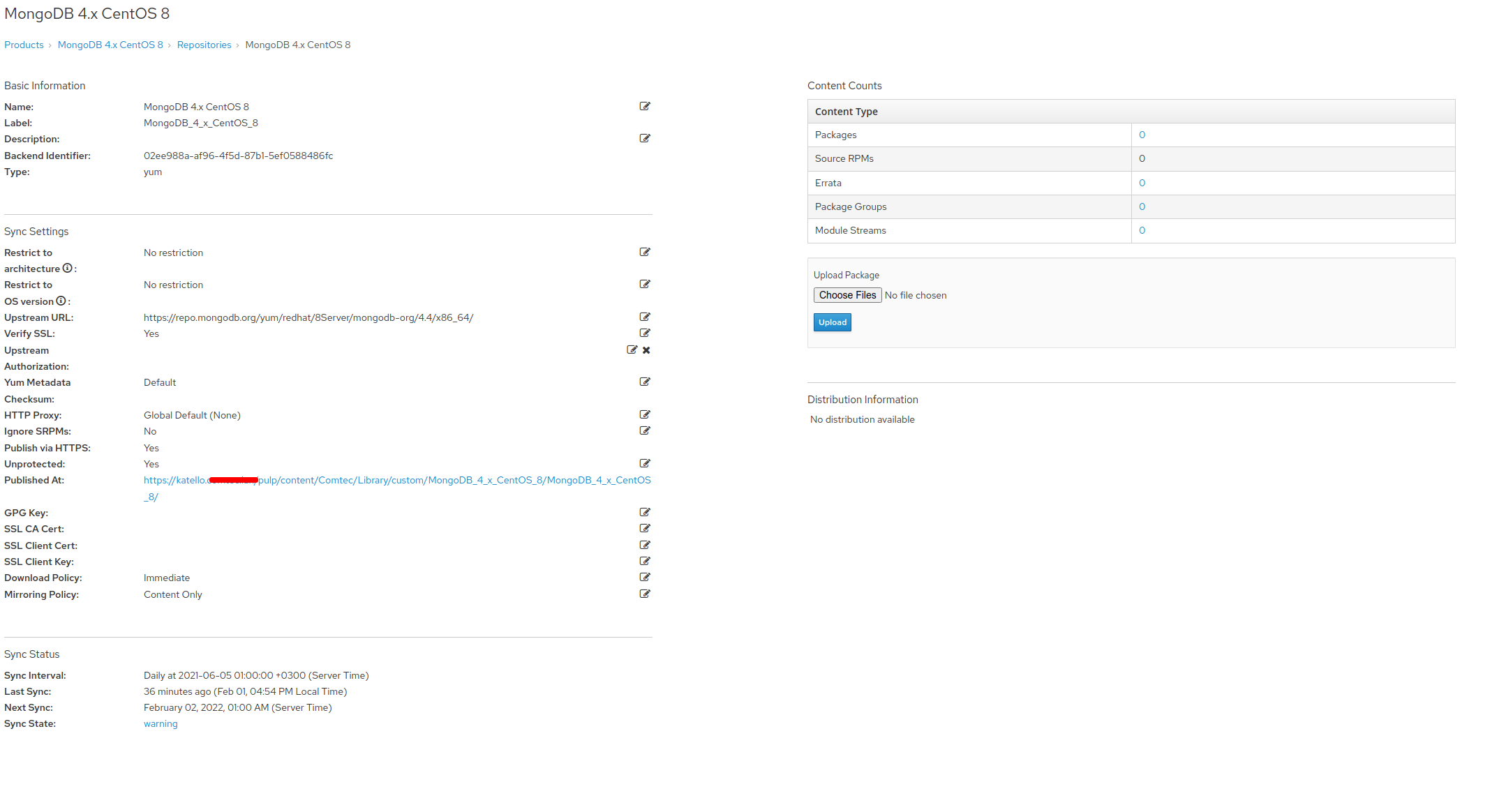Screen dimensions: 1506x812
Task: Edit the Verify SSL setting
Action: (x=645, y=333)
